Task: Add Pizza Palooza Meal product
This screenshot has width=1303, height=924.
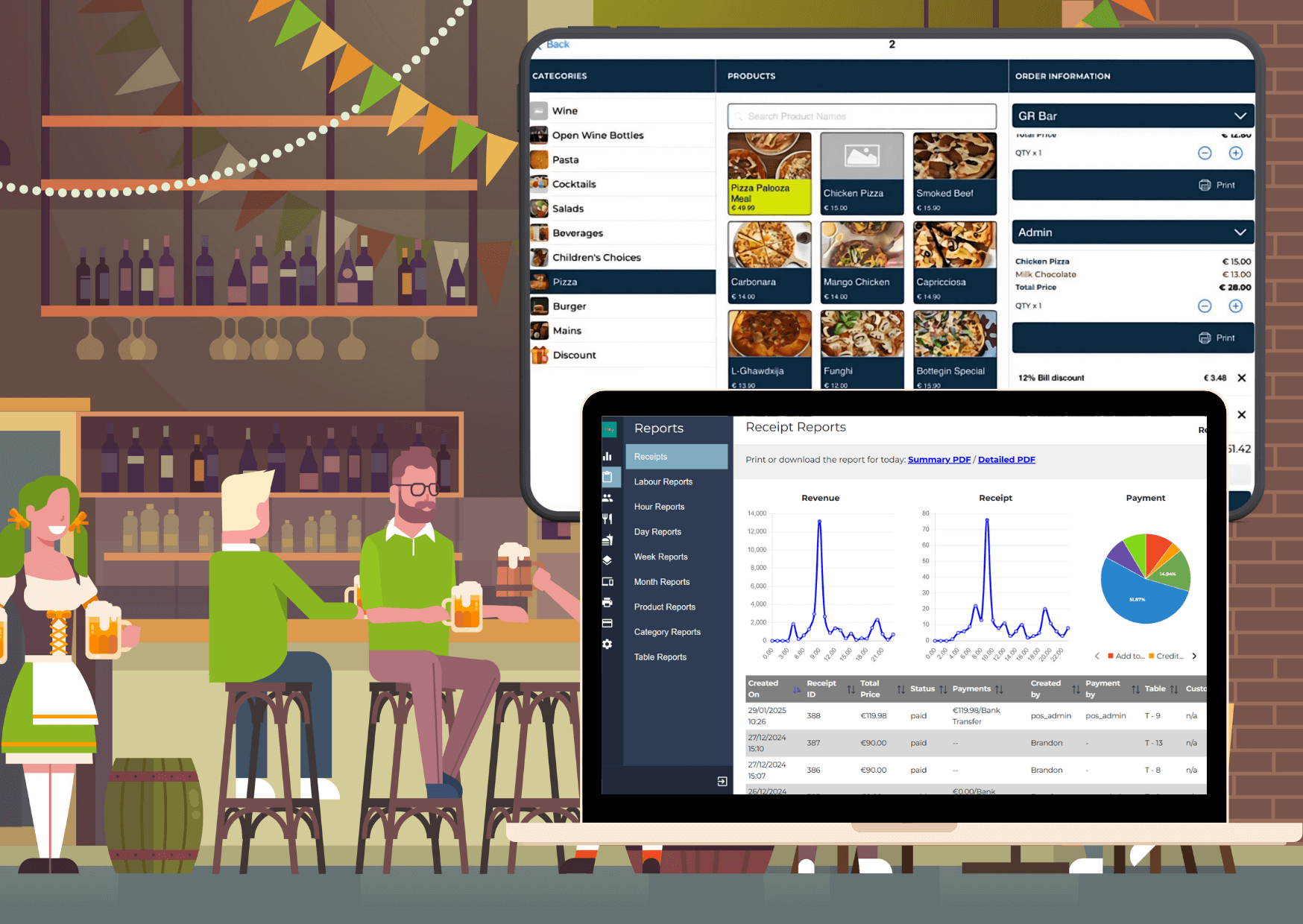Action: [x=769, y=174]
